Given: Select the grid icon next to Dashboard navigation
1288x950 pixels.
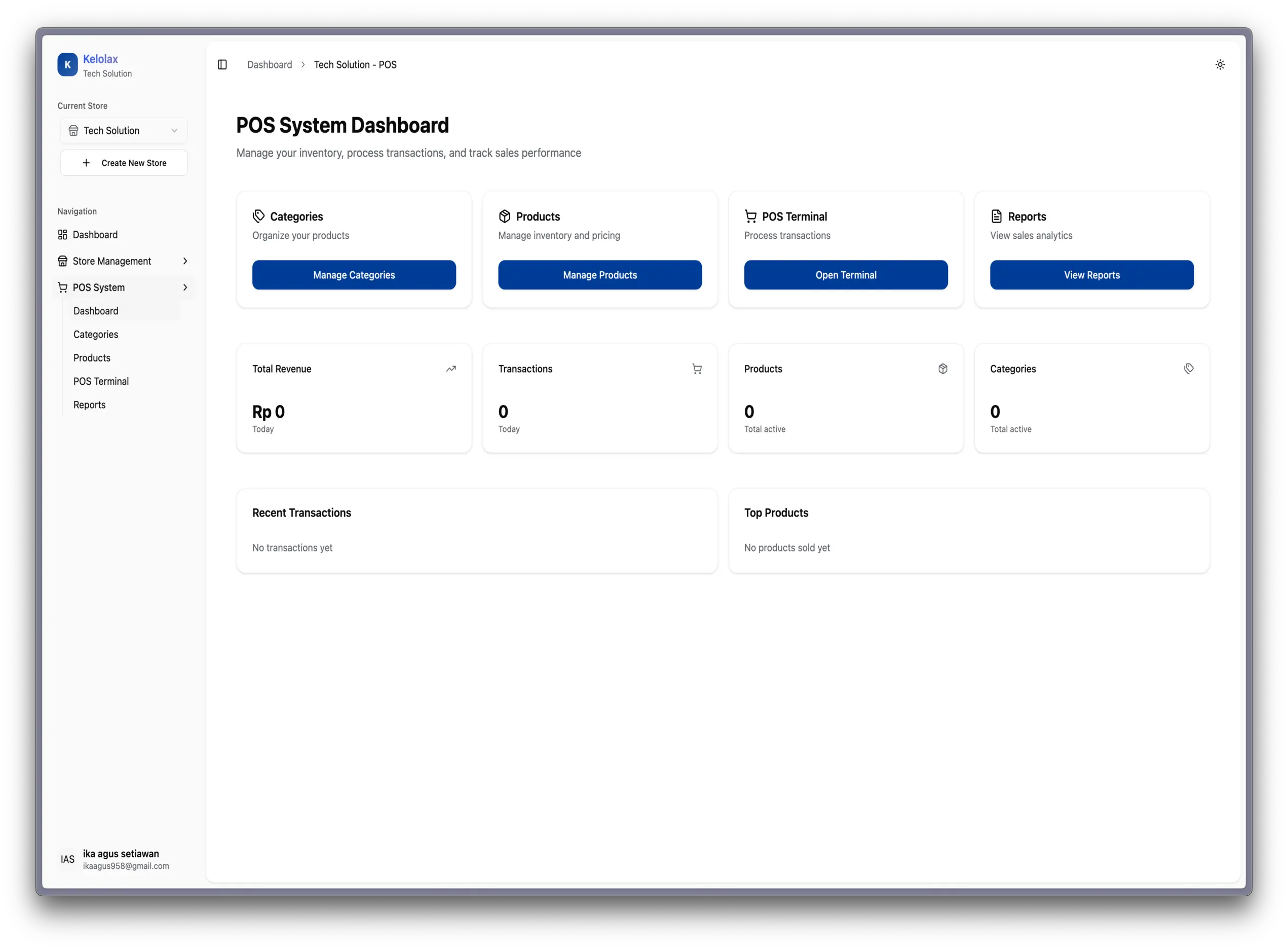Looking at the screenshot, I should 62,234.
